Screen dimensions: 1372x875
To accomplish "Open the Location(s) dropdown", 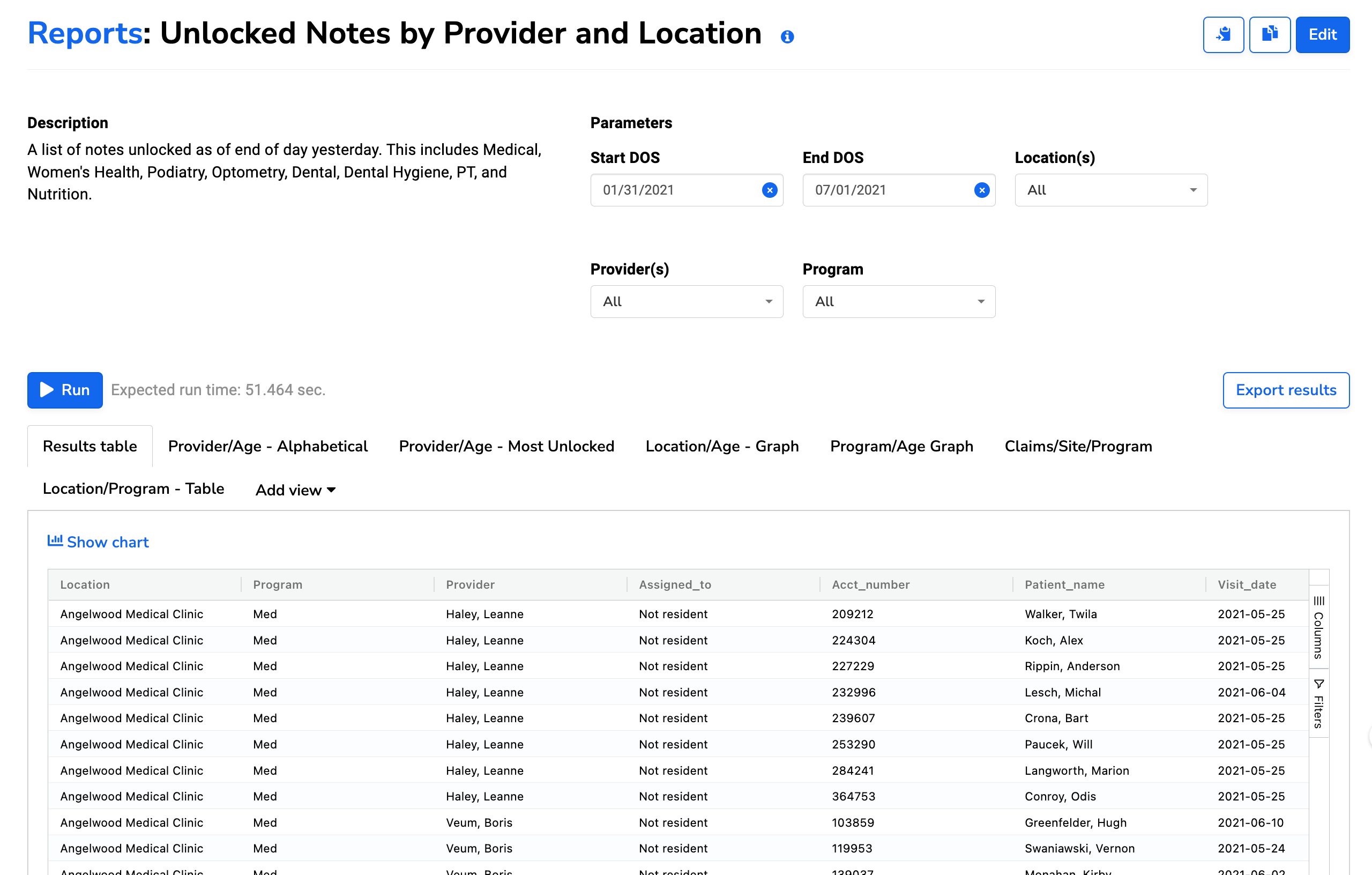I will (1110, 190).
